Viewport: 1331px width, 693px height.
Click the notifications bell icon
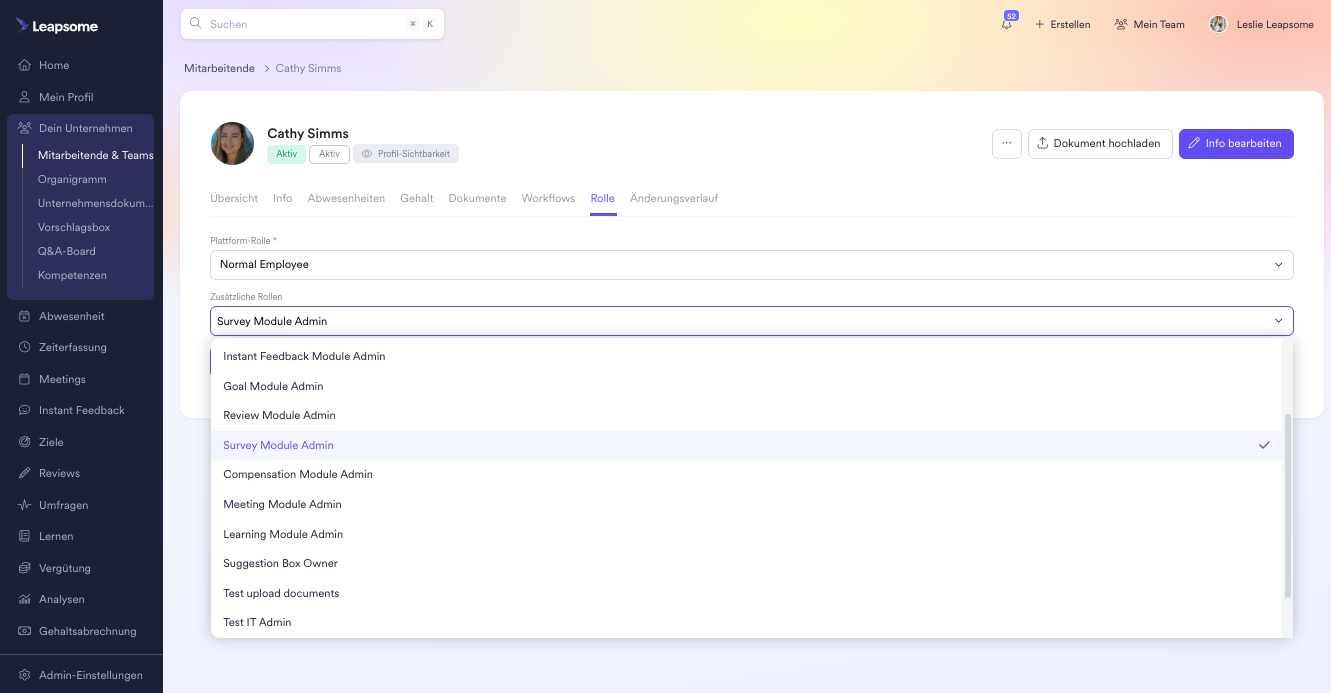coord(1006,24)
